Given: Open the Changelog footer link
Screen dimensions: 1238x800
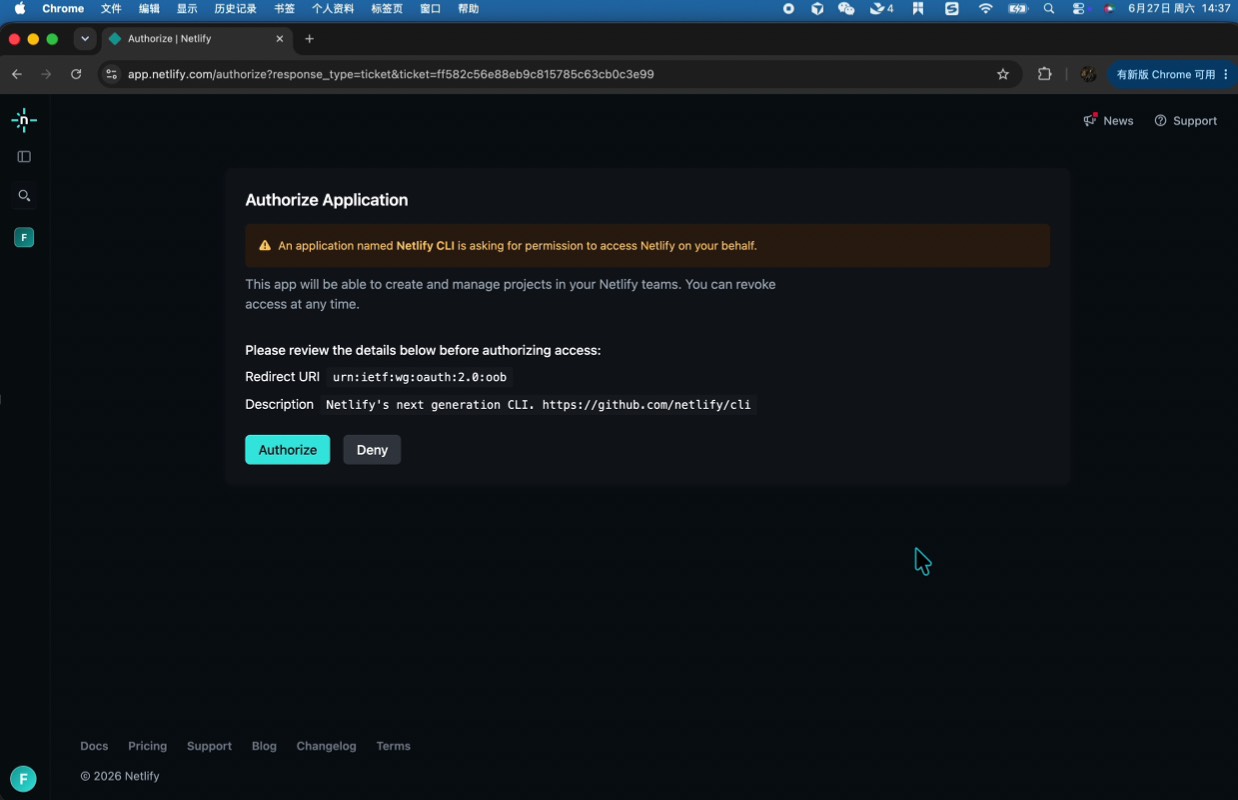Looking at the screenshot, I should point(326,746).
